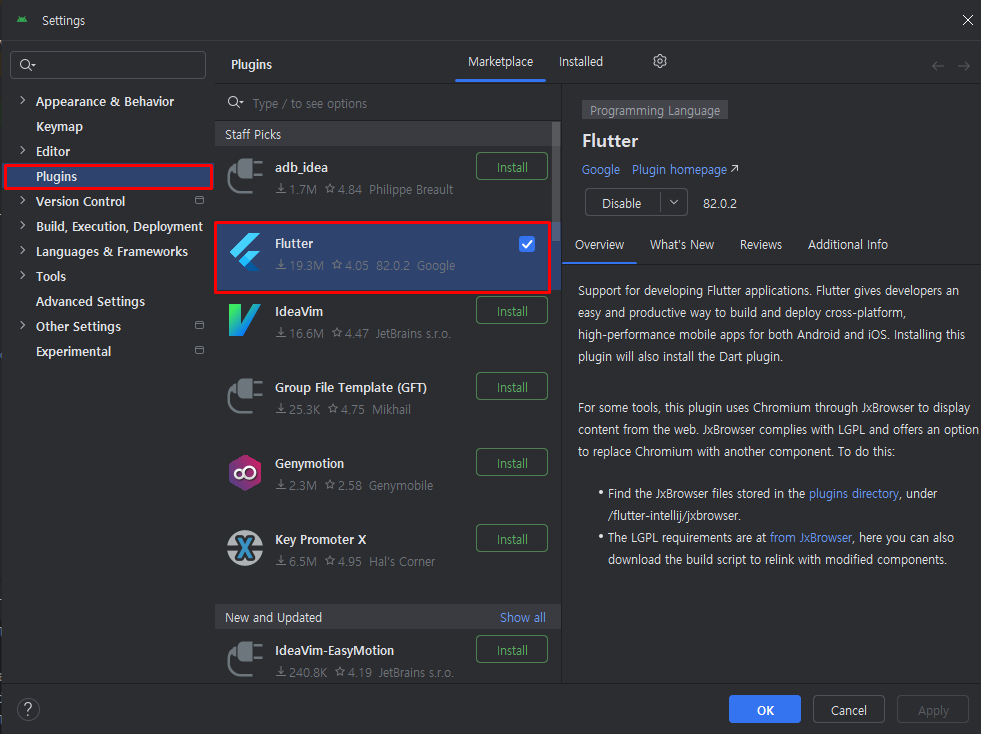981x734 pixels.
Task: Focus the settings search field
Action: [x=108, y=65]
